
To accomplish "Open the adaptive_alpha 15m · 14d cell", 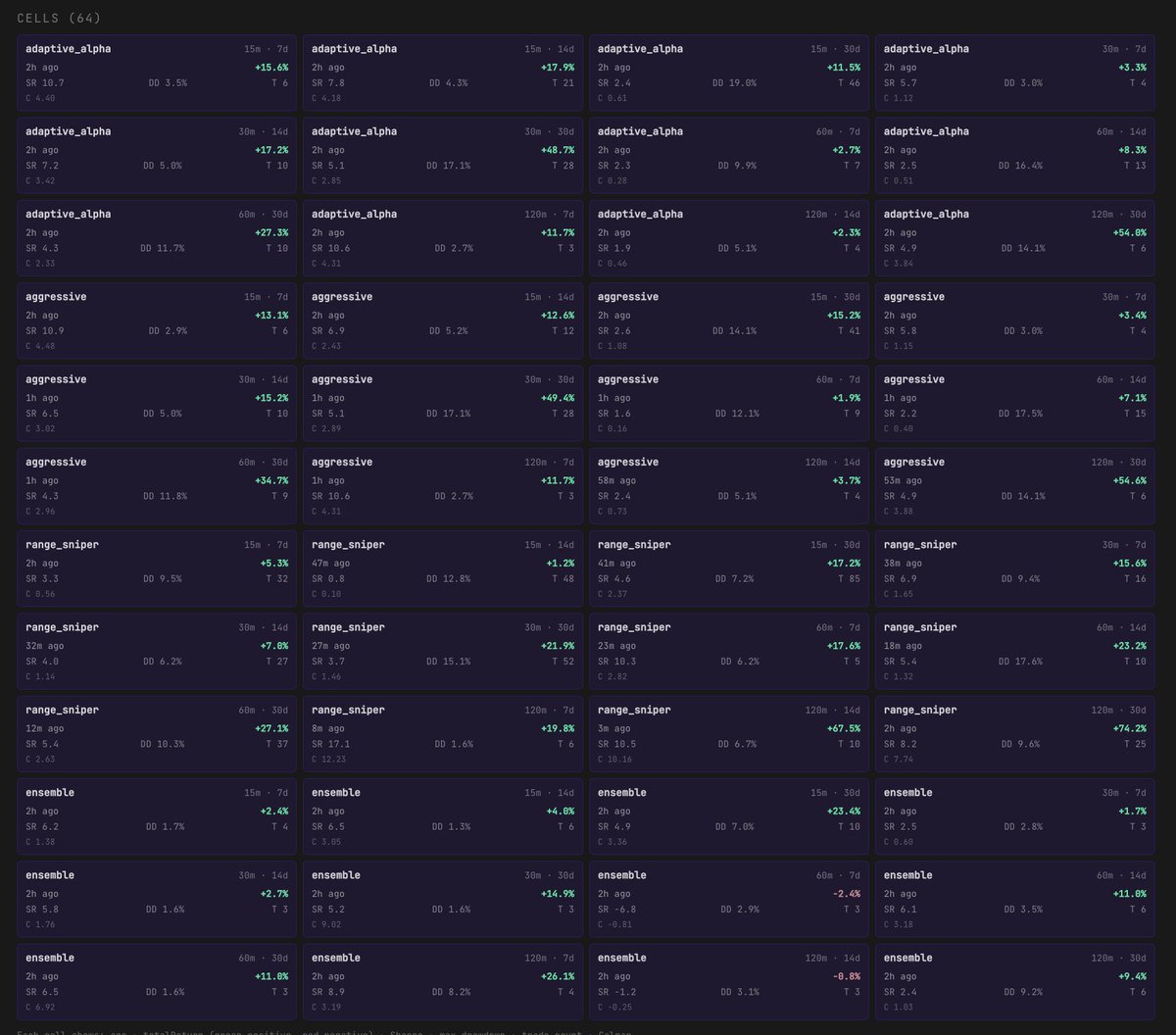I will coord(443,73).
